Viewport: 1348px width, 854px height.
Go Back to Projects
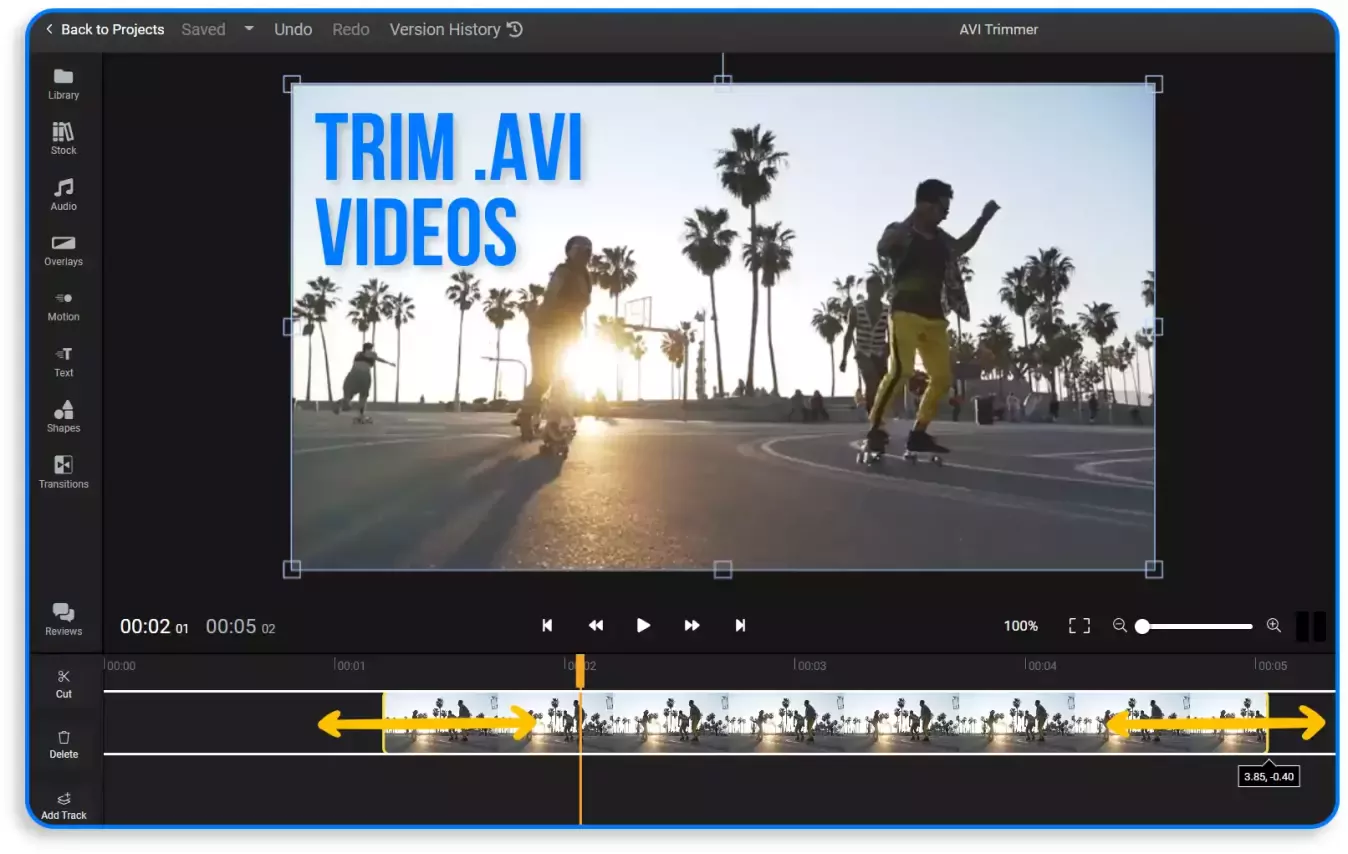point(104,29)
